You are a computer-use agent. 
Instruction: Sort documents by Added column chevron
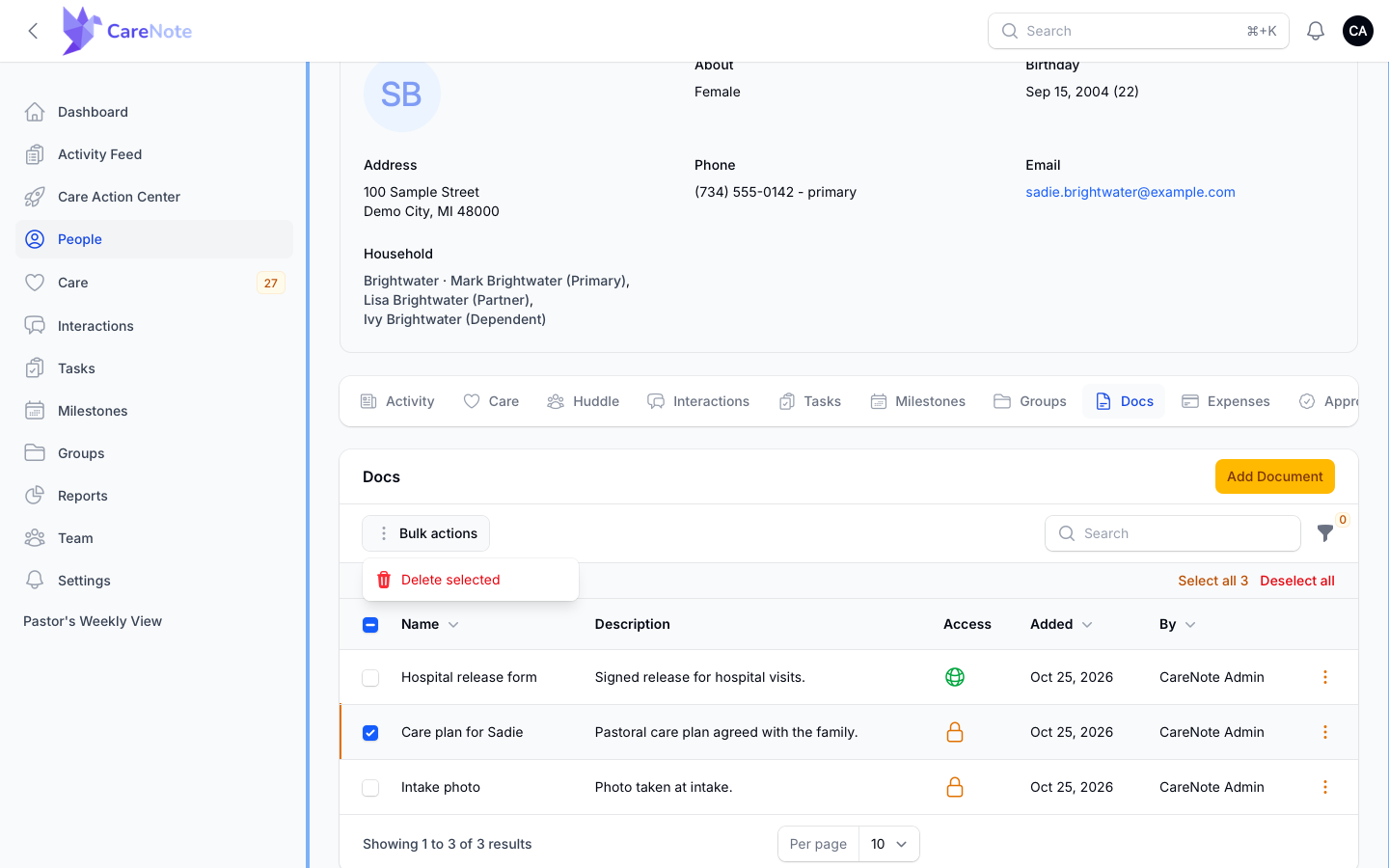click(x=1087, y=625)
